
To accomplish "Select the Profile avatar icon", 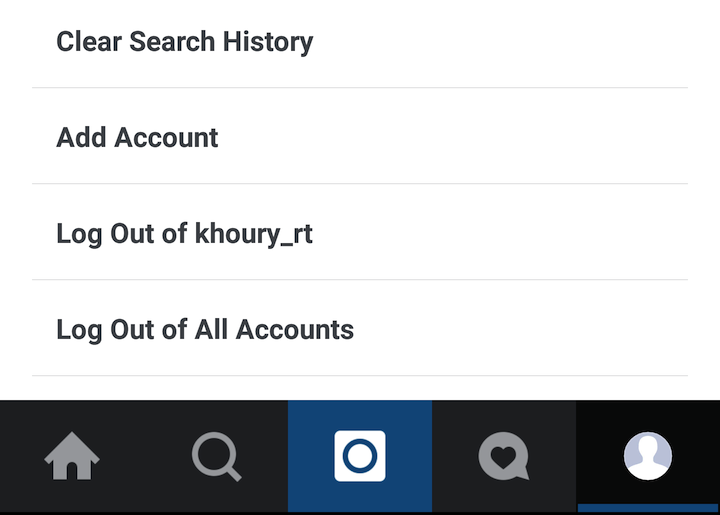I will pyautogui.click(x=647, y=456).
